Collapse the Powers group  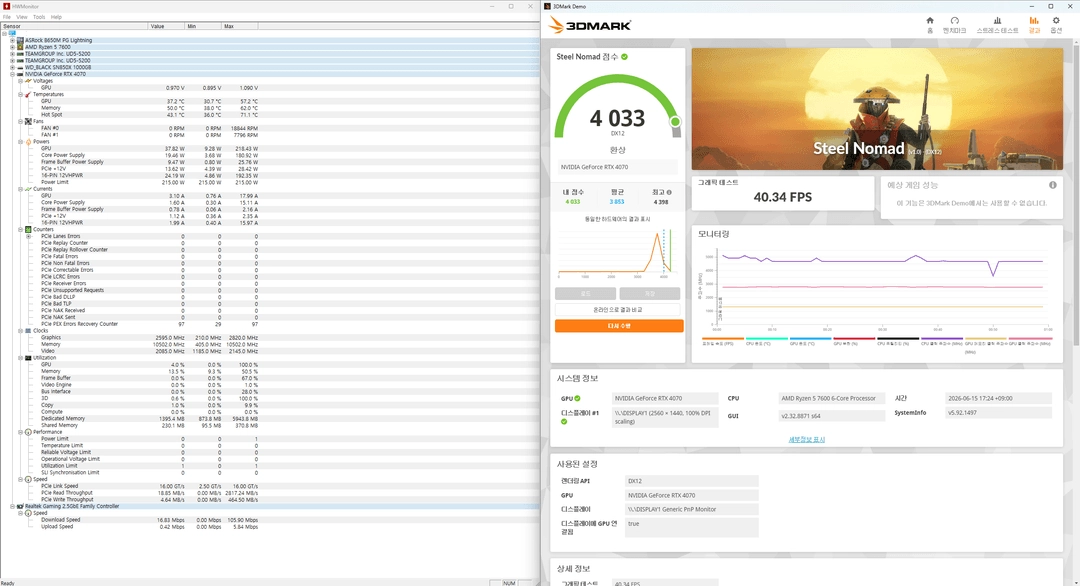point(21,142)
